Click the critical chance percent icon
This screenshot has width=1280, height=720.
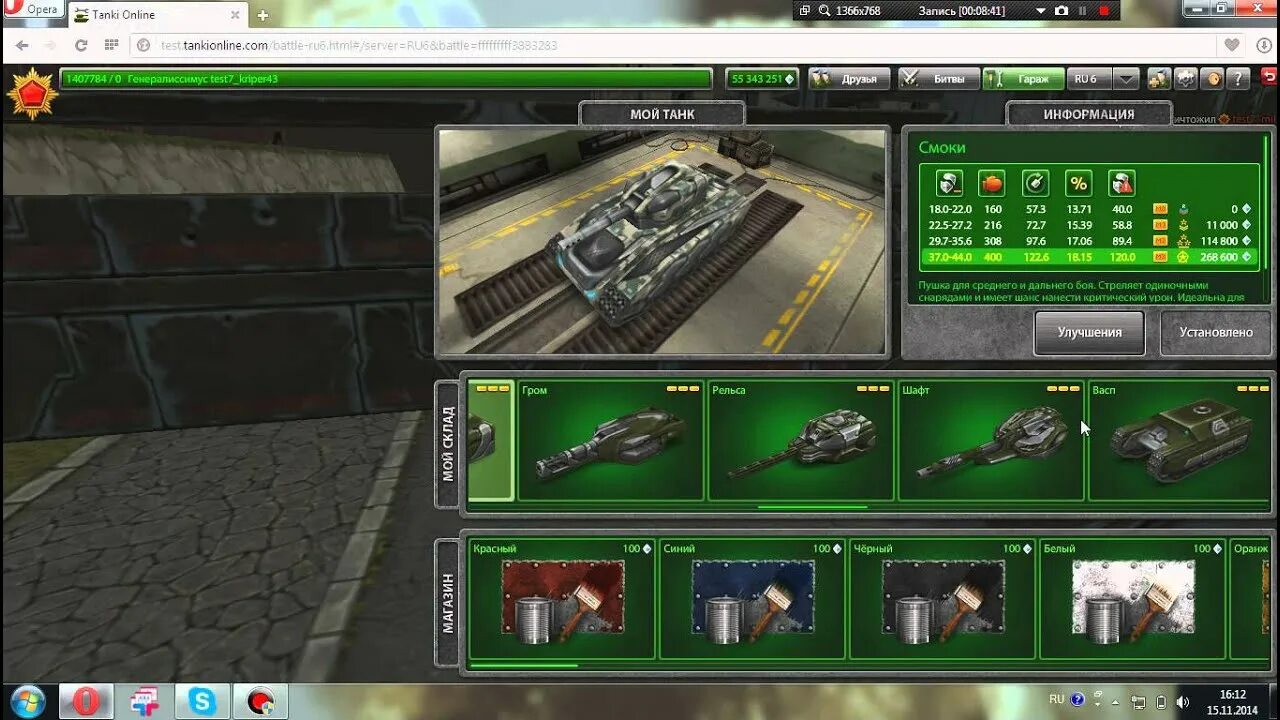[1078, 183]
